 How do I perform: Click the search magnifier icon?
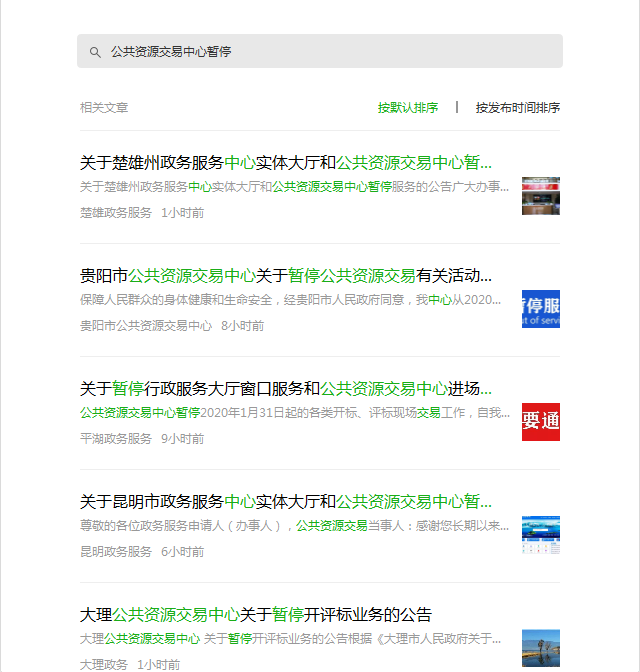95,52
